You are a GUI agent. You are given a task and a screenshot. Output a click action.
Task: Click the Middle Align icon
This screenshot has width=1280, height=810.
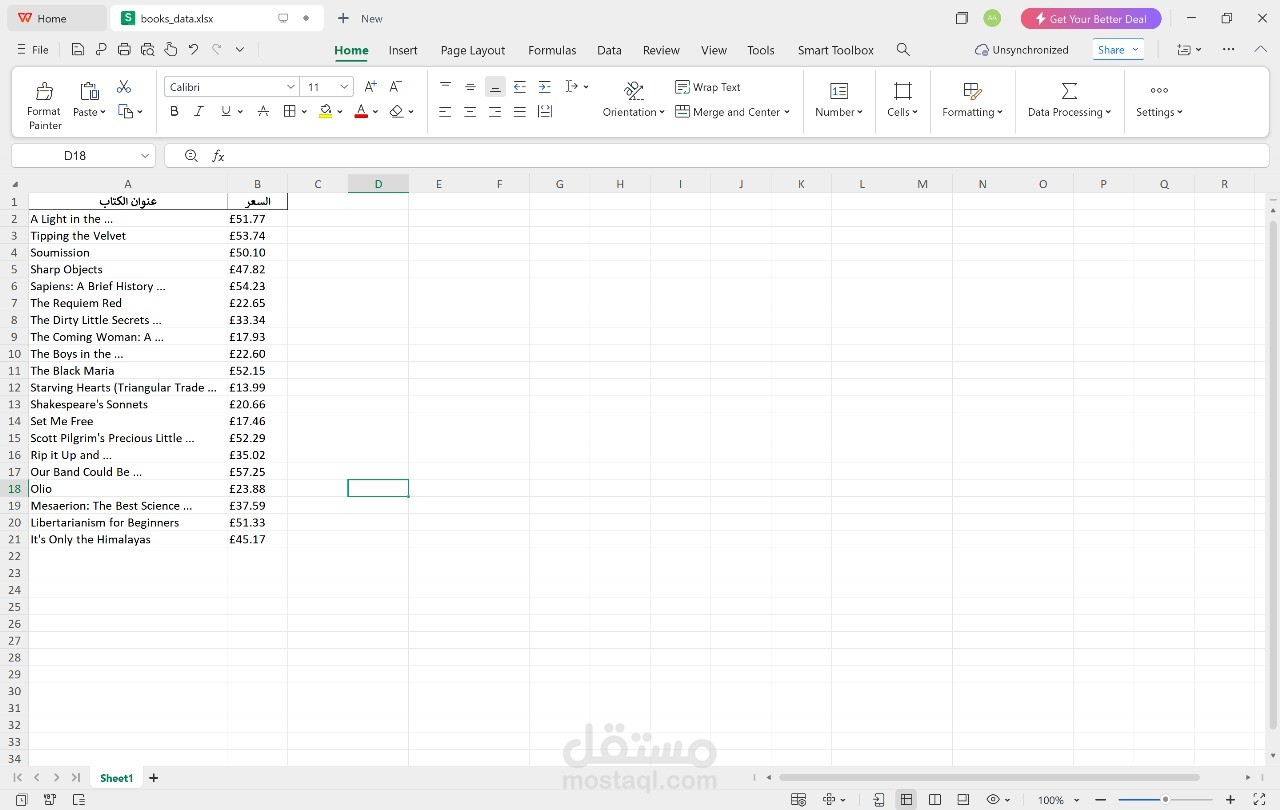[x=470, y=87]
